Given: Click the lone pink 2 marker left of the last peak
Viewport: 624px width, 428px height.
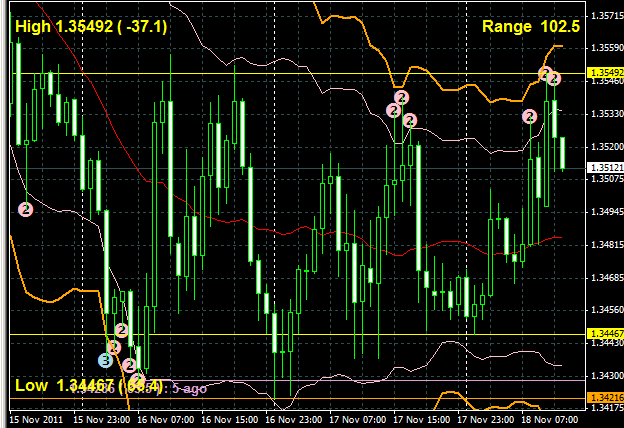Looking at the screenshot, I should [x=529, y=117].
